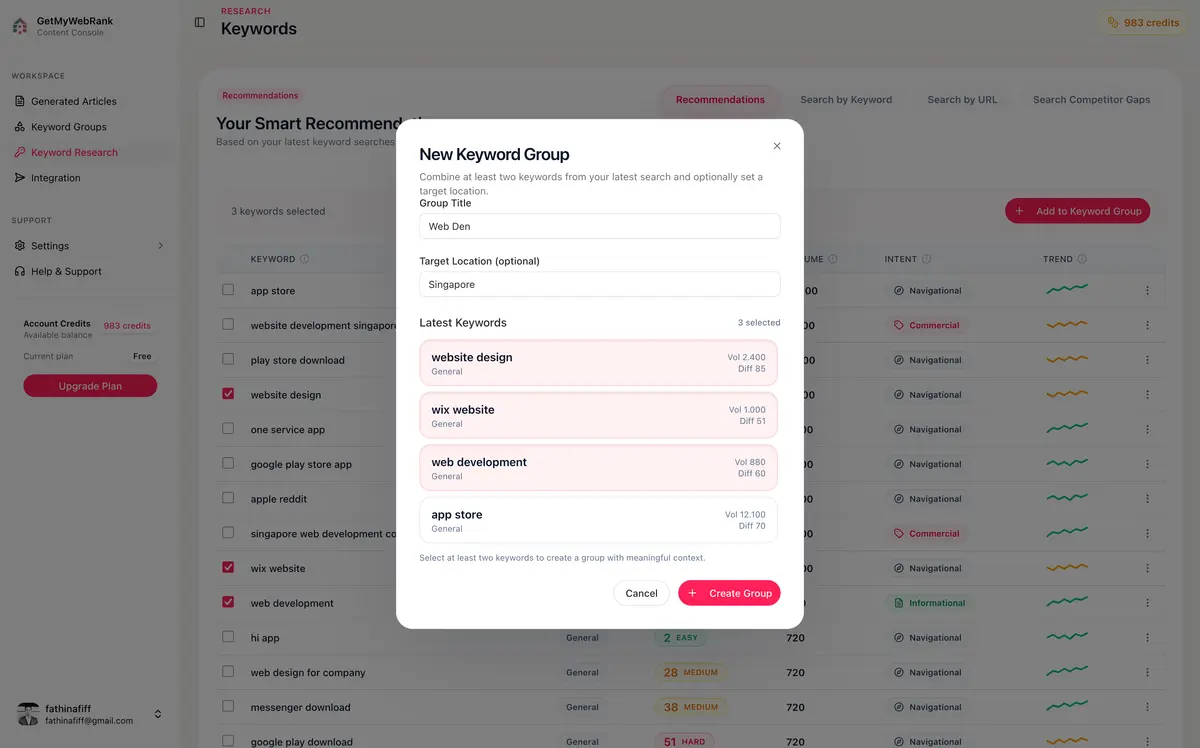Click the Keyword Research pen icon

pyautogui.click(x=19, y=152)
